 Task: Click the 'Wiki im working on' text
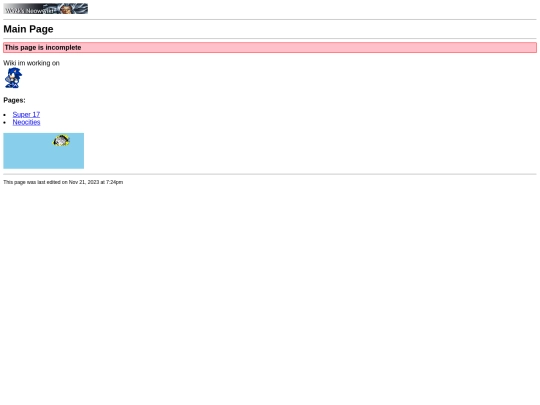(x=31, y=63)
